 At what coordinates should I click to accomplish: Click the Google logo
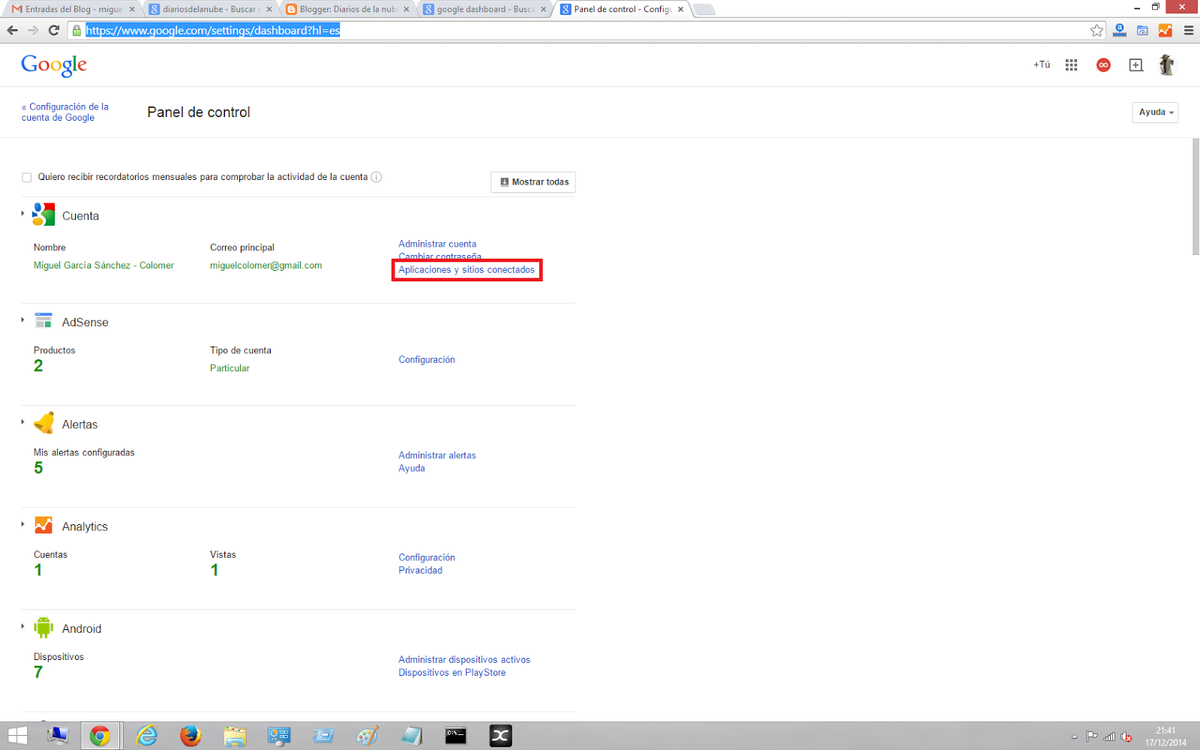pyautogui.click(x=54, y=65)
